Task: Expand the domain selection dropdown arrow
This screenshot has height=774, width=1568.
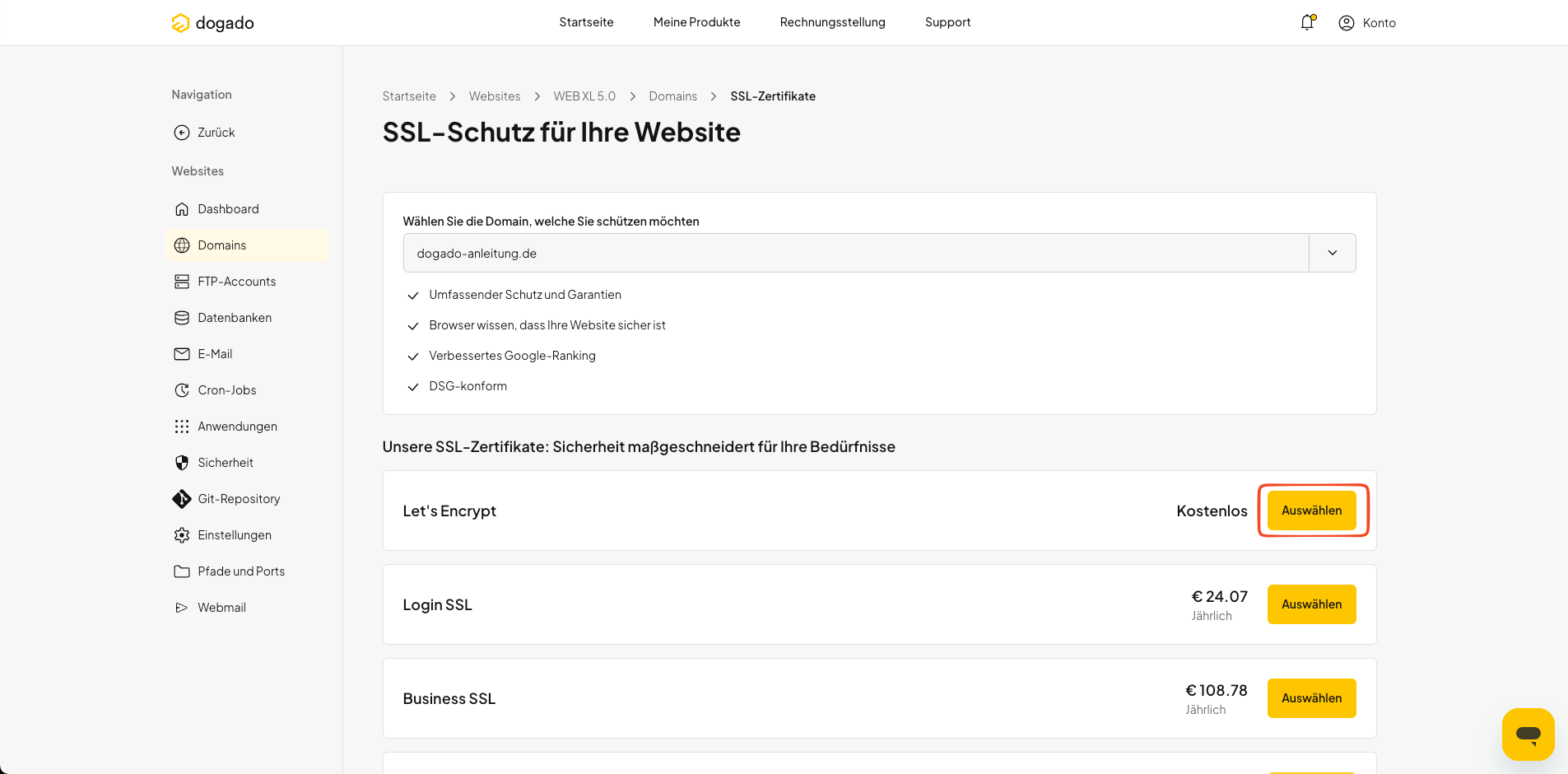Action: tap(1333, 253)
